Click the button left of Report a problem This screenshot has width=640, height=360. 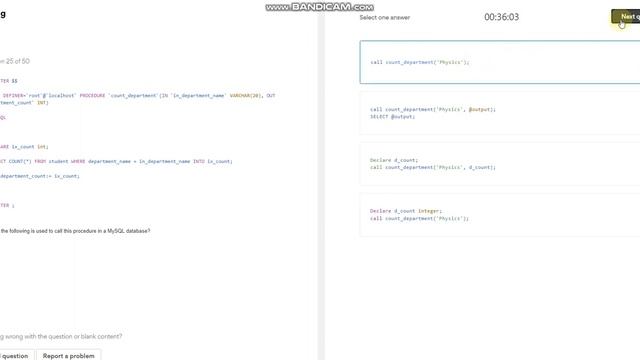[16, 356]
